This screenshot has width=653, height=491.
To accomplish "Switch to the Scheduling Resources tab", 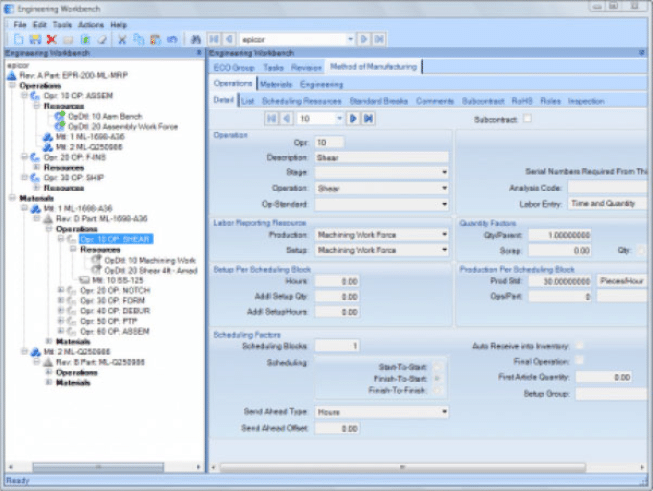I will (302, 101).
